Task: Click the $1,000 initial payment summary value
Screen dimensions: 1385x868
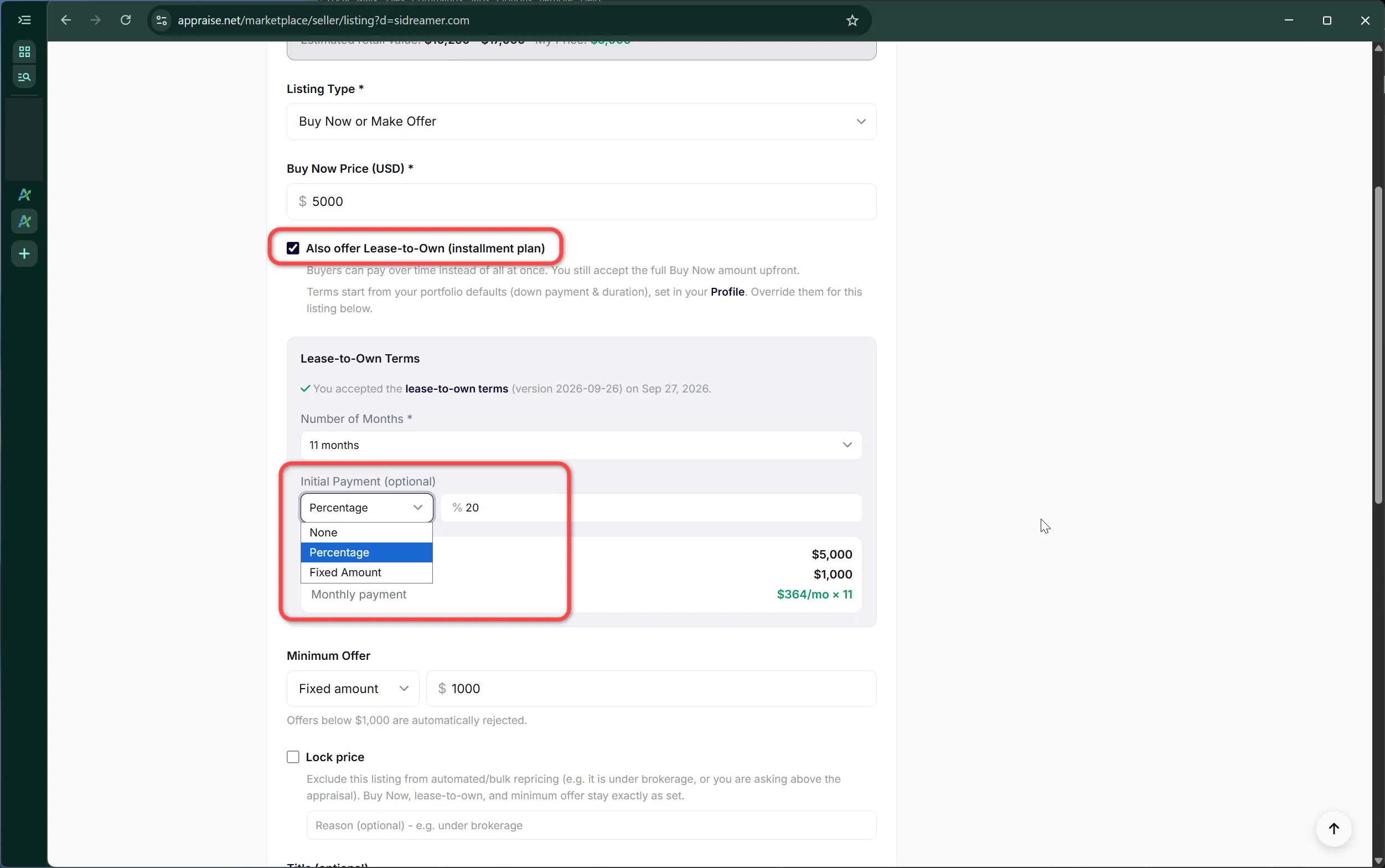Action: point(833,574)
